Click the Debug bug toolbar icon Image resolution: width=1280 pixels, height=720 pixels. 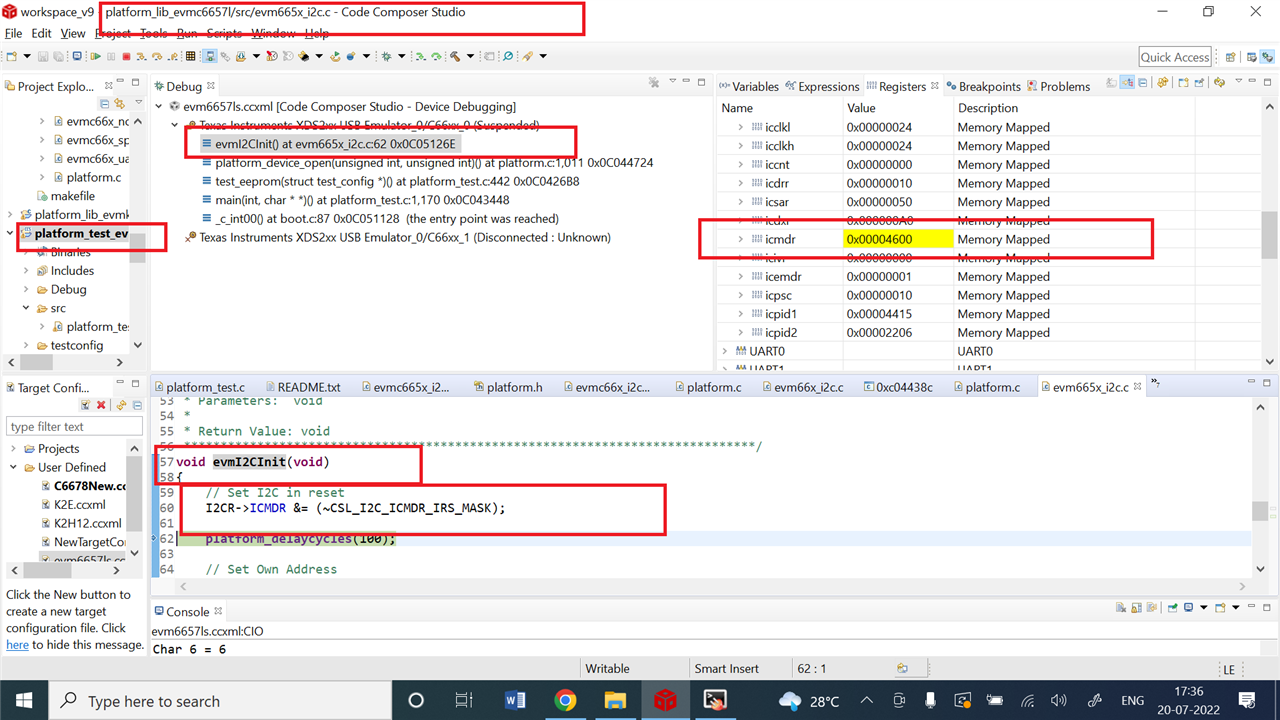click(386, 56)
